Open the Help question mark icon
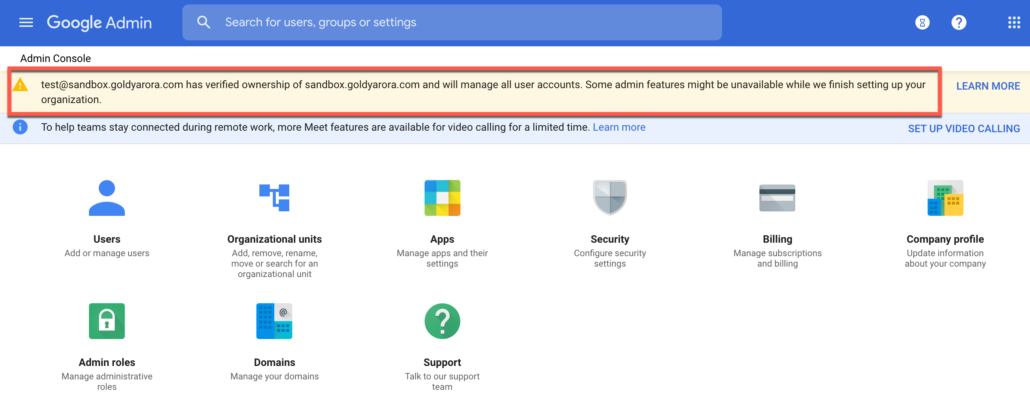Viewport: 1030px width, 407px height. point(958,22)
